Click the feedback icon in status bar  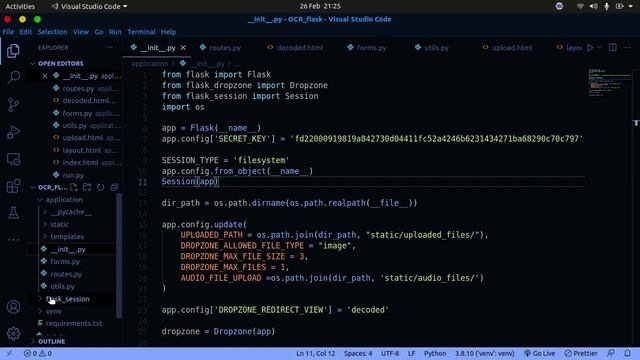click(611, 353)
